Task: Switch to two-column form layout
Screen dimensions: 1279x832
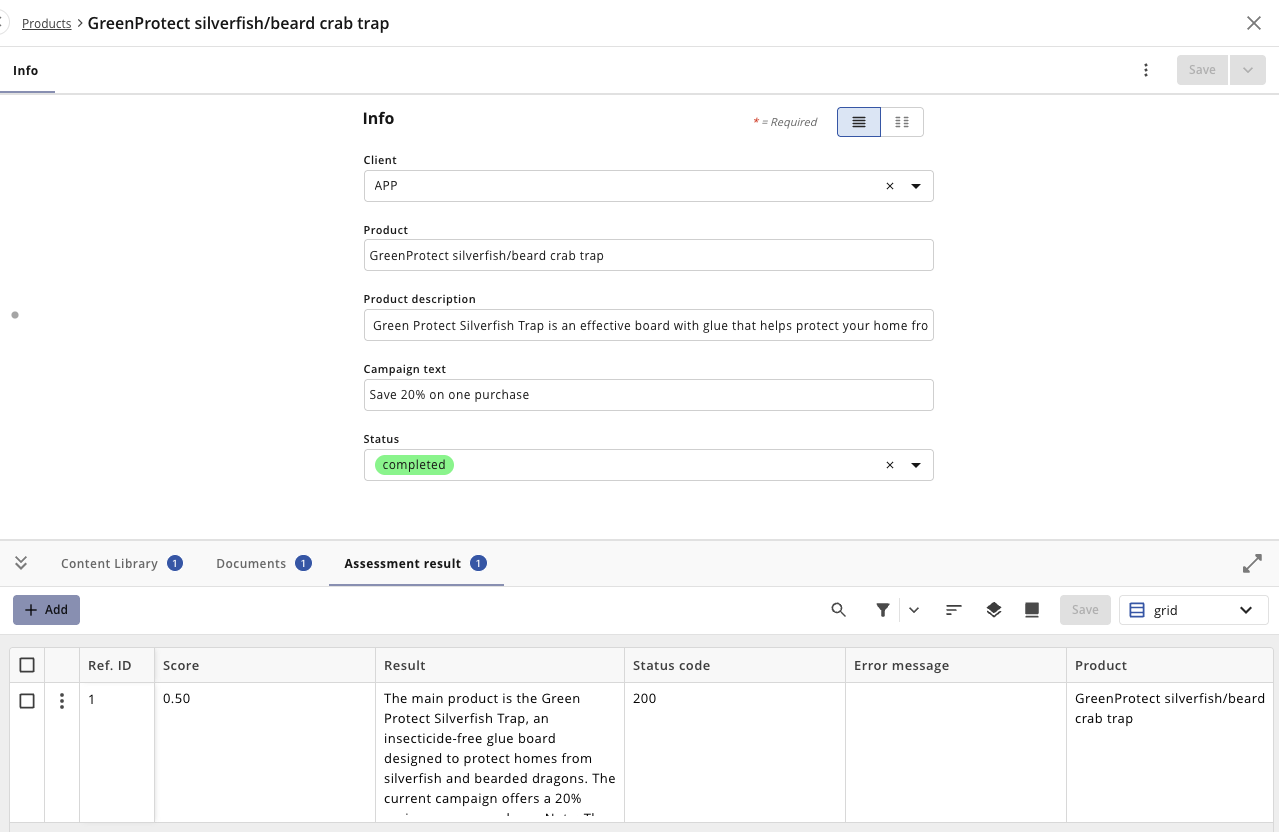Action: [x=902, y=122]
